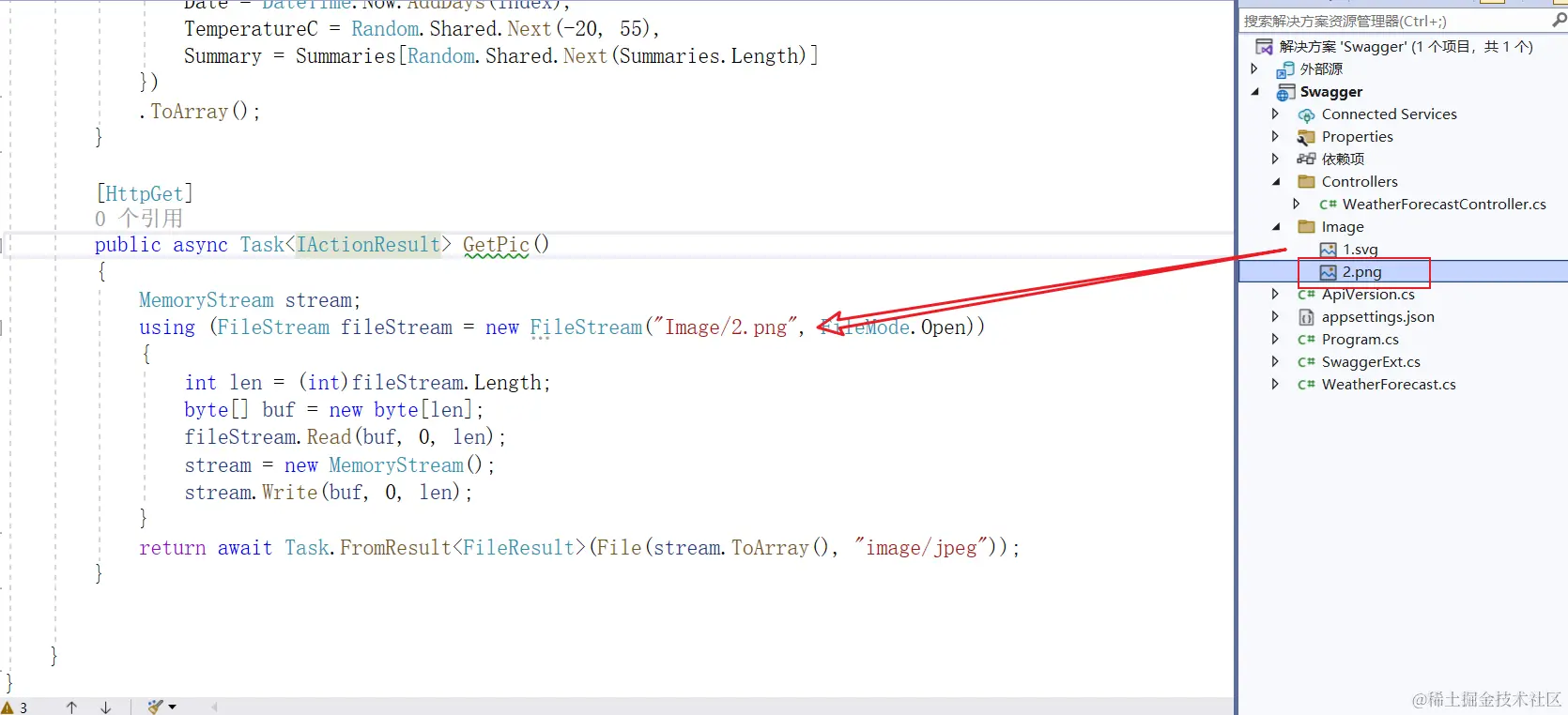This screenshot has width=1568, height=715.
Task: Collapse the Swagger project node
Action: [x=1255, y=92]
